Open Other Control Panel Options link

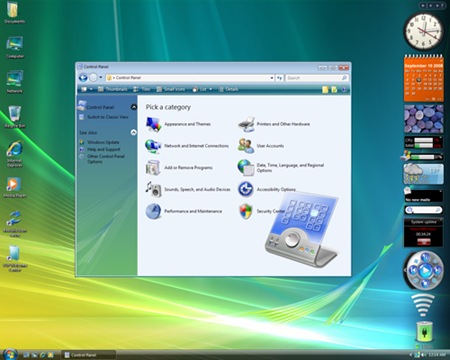(x=106, y=159)
